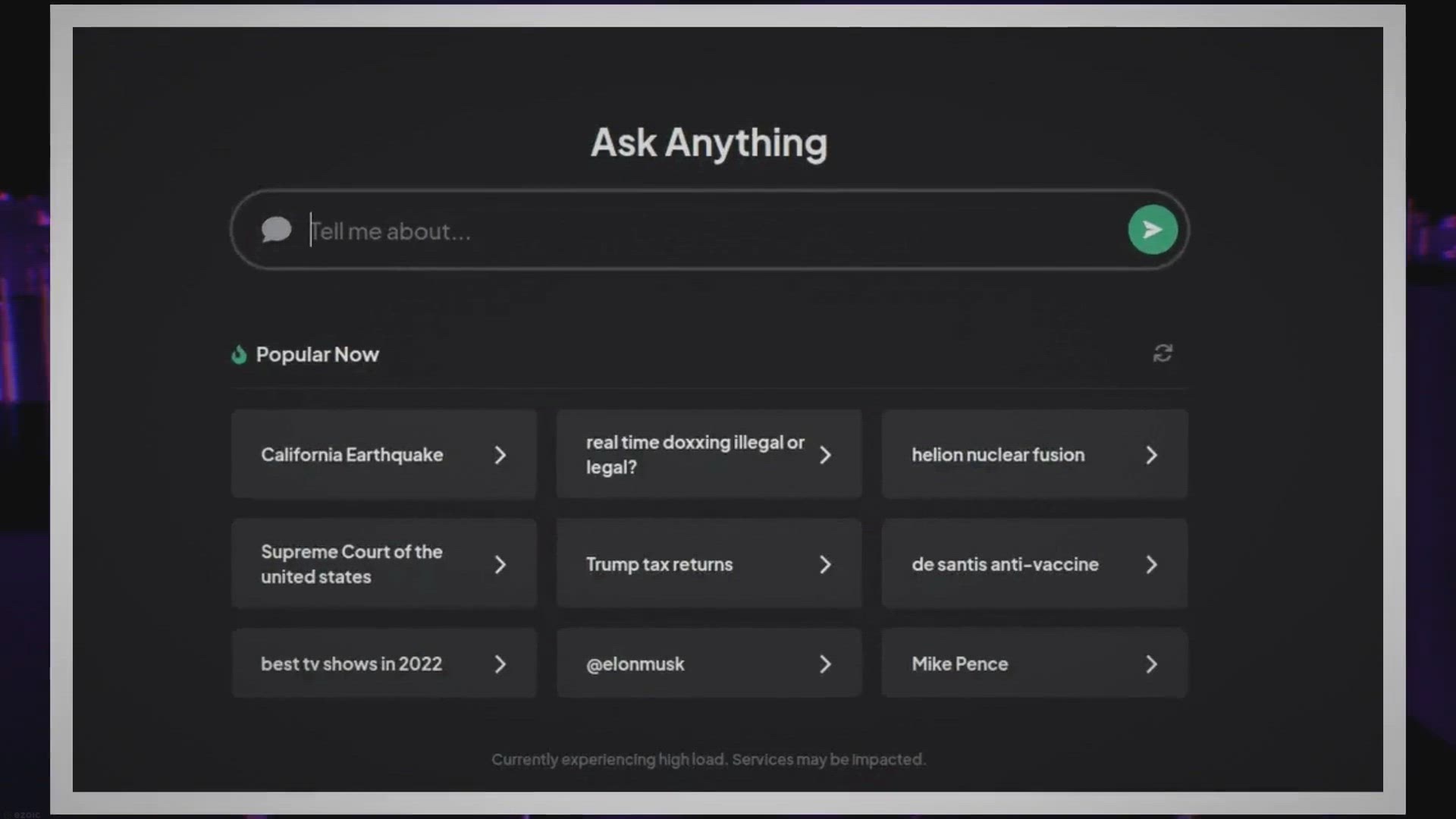
Task: Select the helion nuclear fusion topic
Action: (x=997, y=455)
